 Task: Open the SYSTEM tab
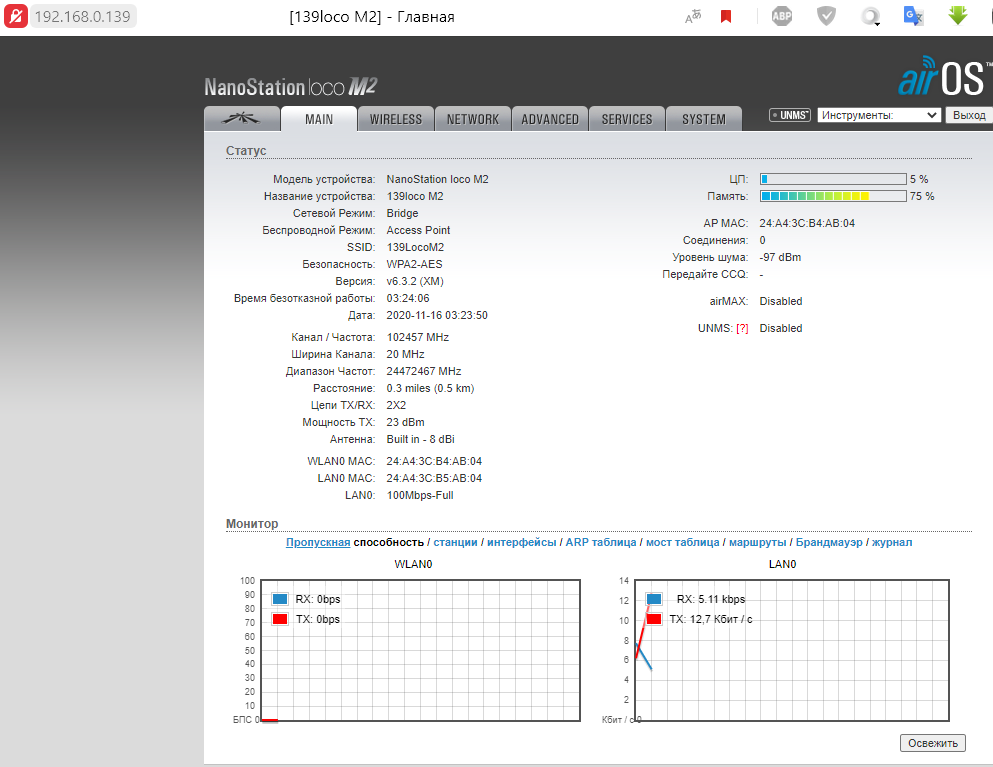[704, 119]
